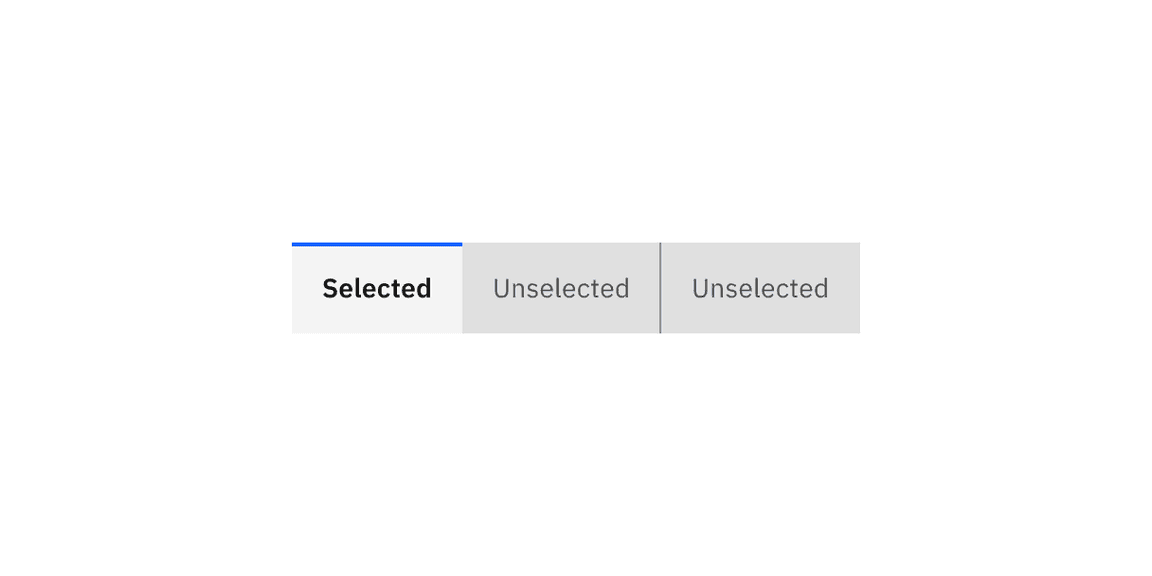The width and height of the screenshot is (1152, 576).
Task: Select the first tab in the tab bar
Action: (x=377, y=288)
